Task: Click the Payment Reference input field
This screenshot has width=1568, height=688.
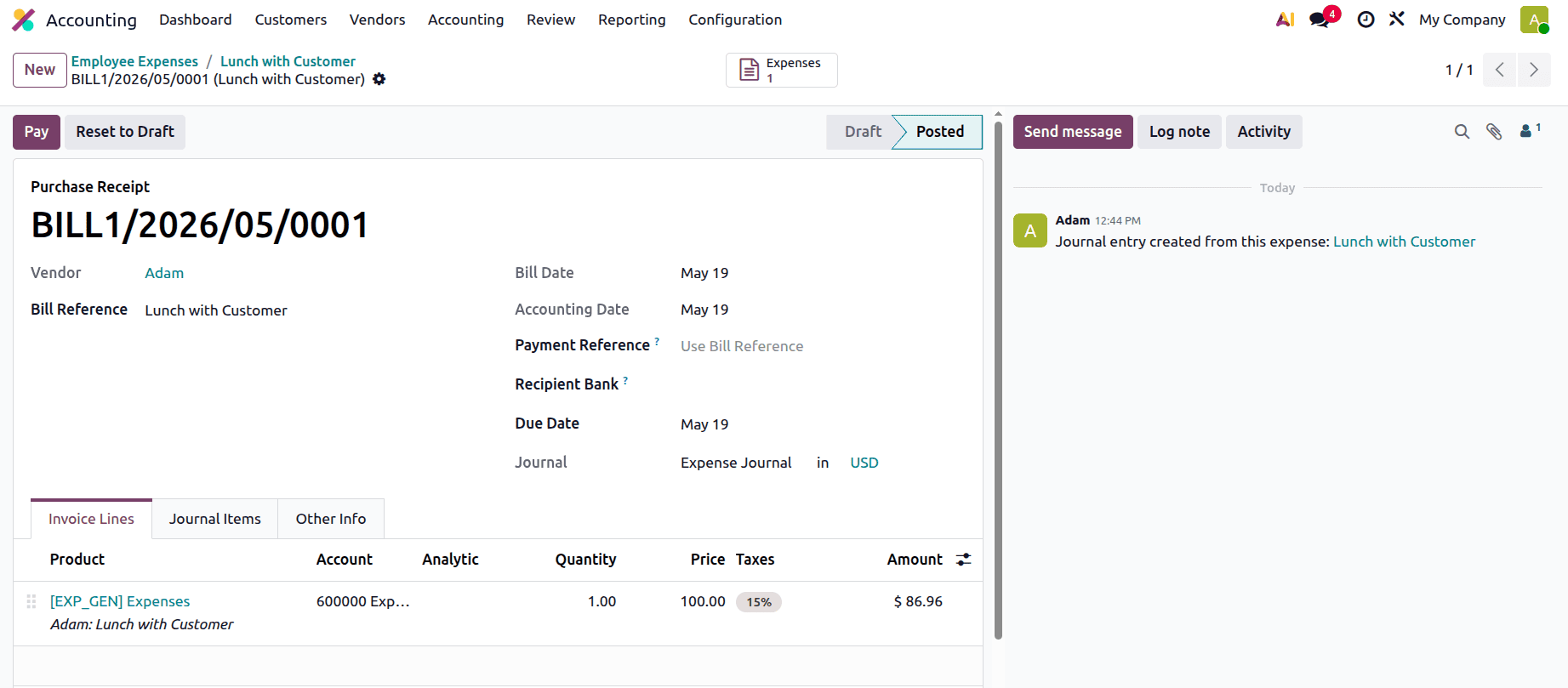Action: (821, 346)
